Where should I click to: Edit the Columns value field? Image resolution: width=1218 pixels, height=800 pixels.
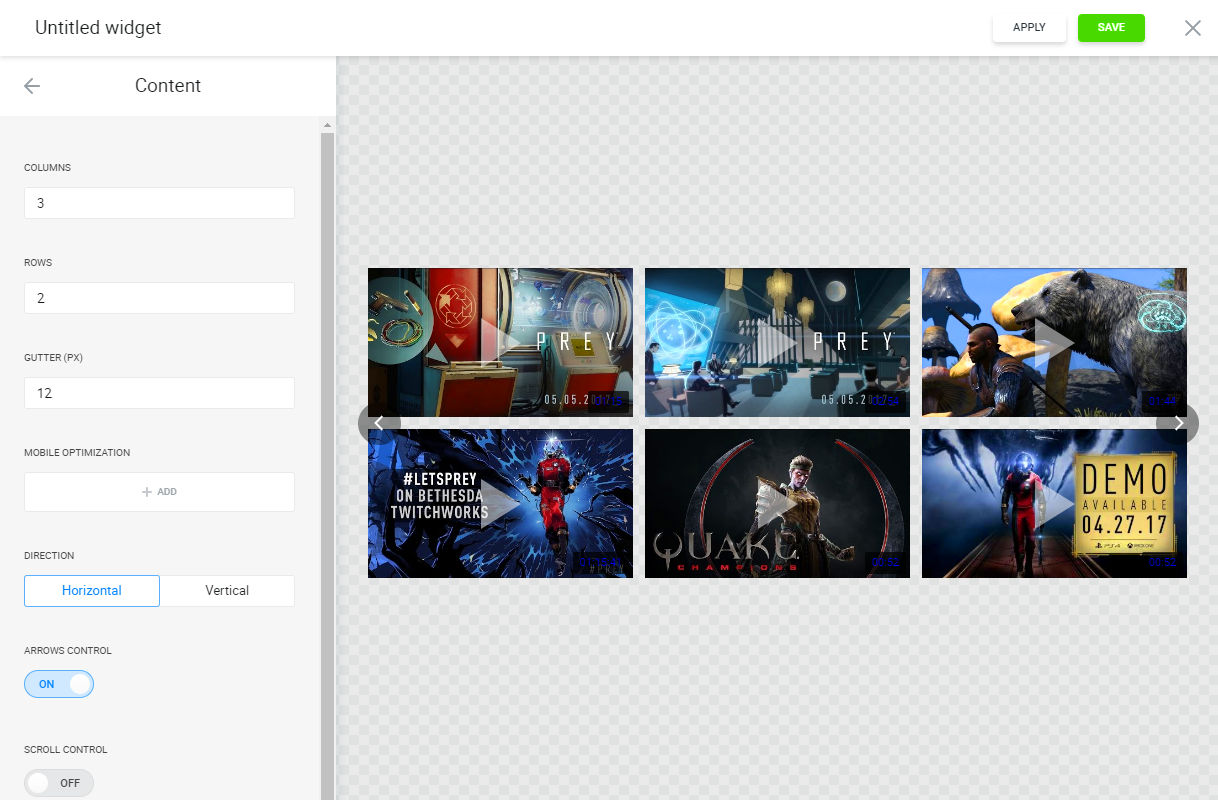[159, 203]
